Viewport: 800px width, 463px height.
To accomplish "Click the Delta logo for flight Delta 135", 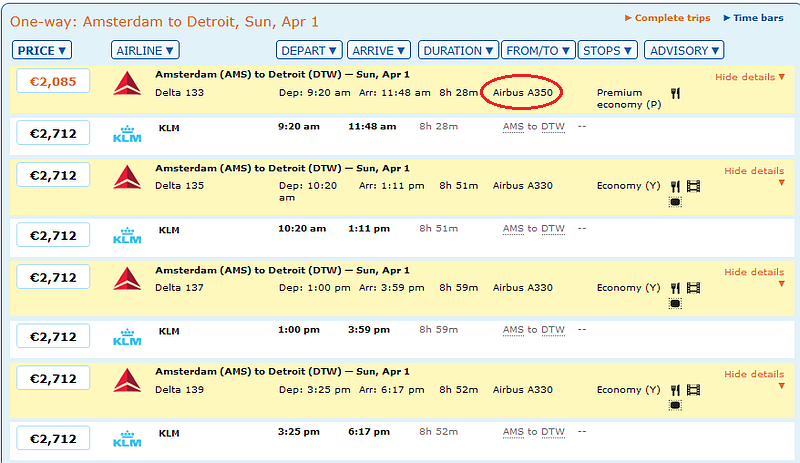I will 127,177.
